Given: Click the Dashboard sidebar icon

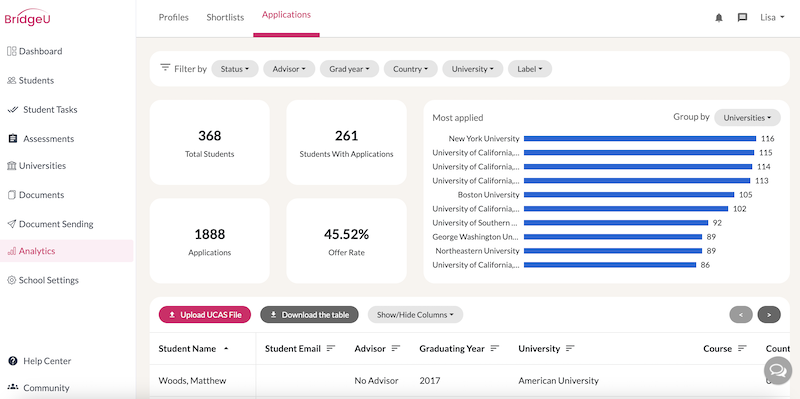Looking at the screenshot, I should (11, 51).
